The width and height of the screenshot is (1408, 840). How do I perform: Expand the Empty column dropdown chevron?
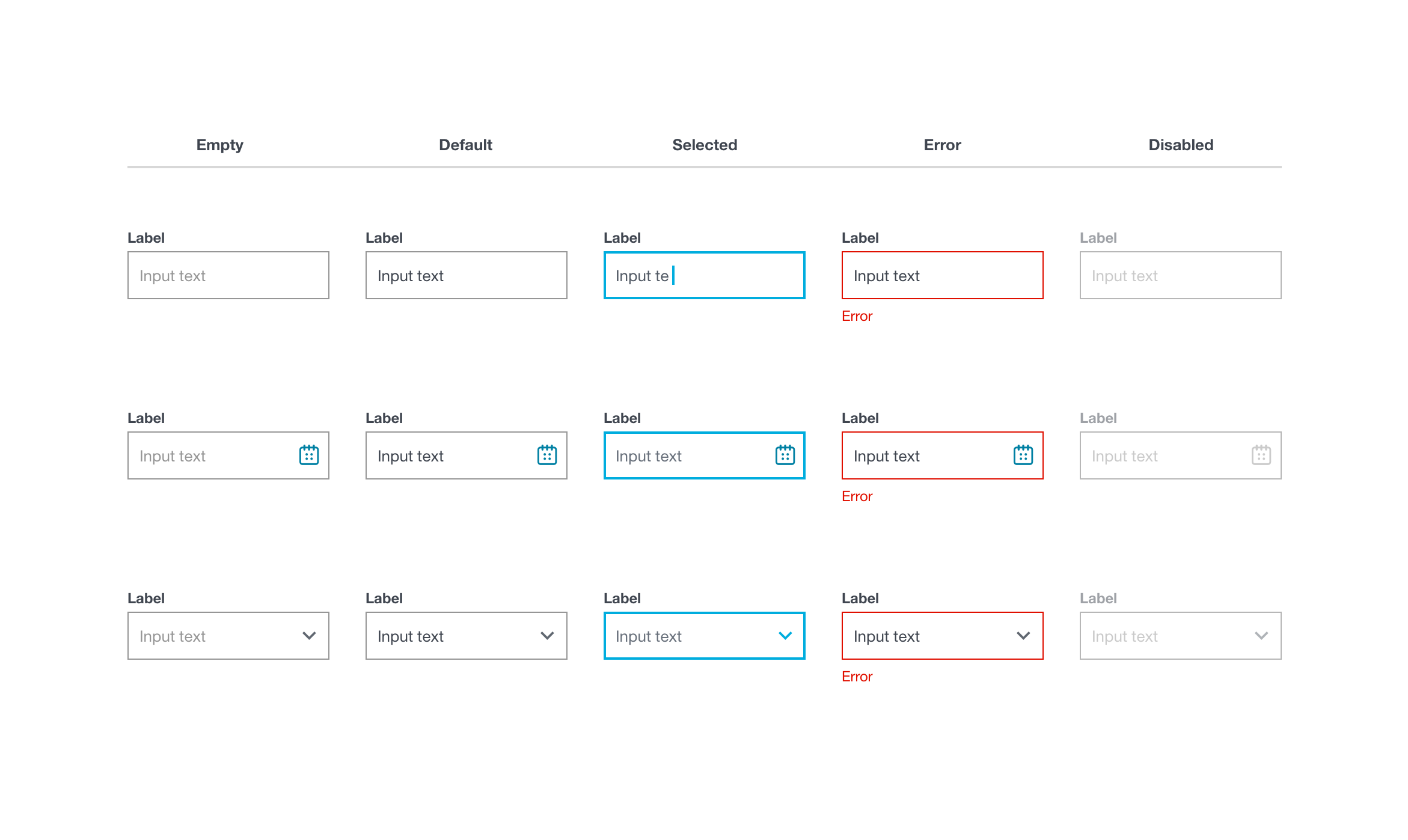[309, 636]
